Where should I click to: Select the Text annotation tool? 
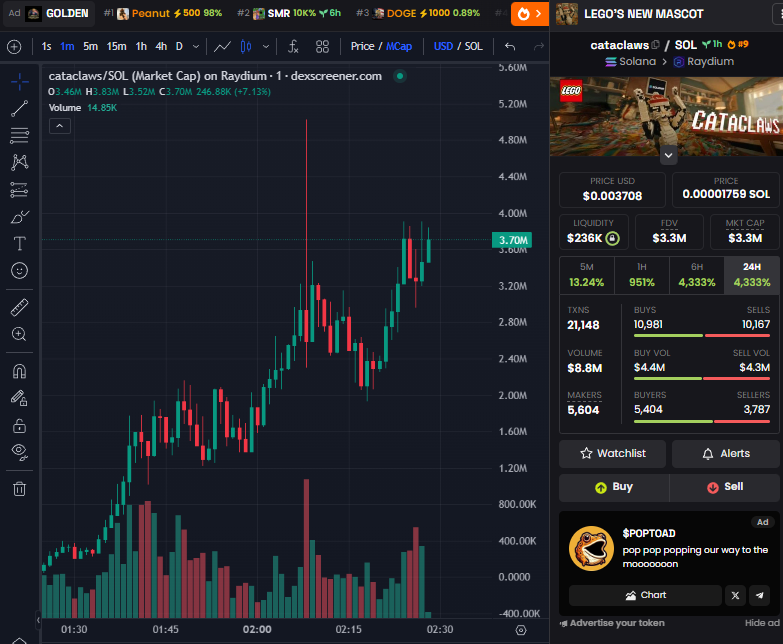(19, 244)
